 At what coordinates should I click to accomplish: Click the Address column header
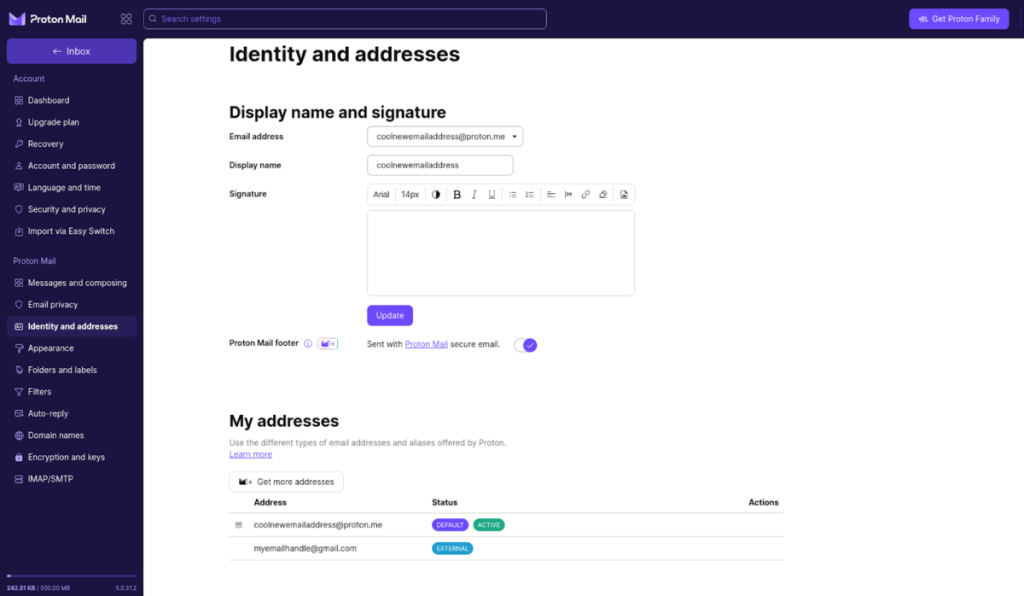[x=270, y=503]
